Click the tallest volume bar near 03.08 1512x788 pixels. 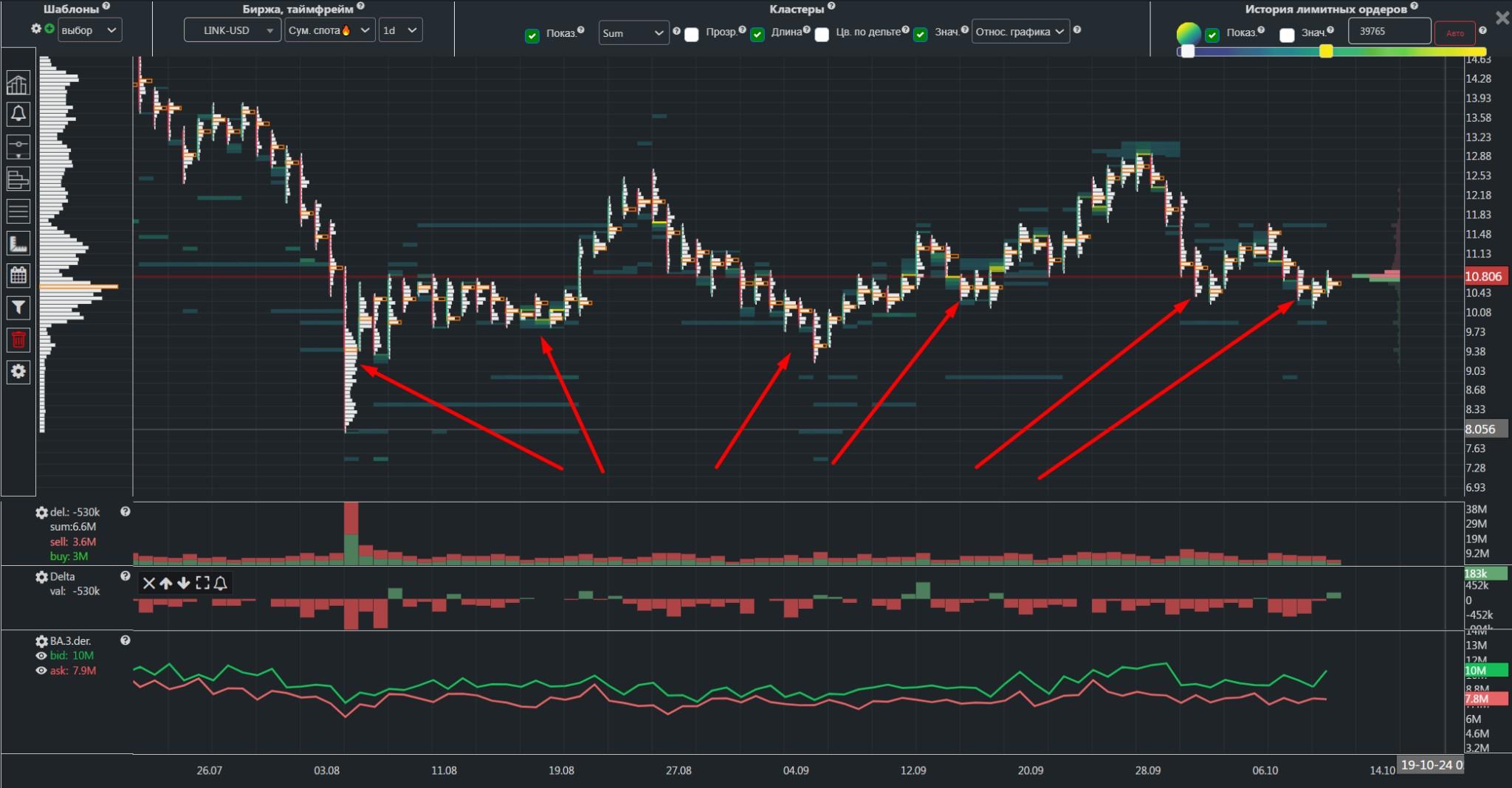pos(351,533)
